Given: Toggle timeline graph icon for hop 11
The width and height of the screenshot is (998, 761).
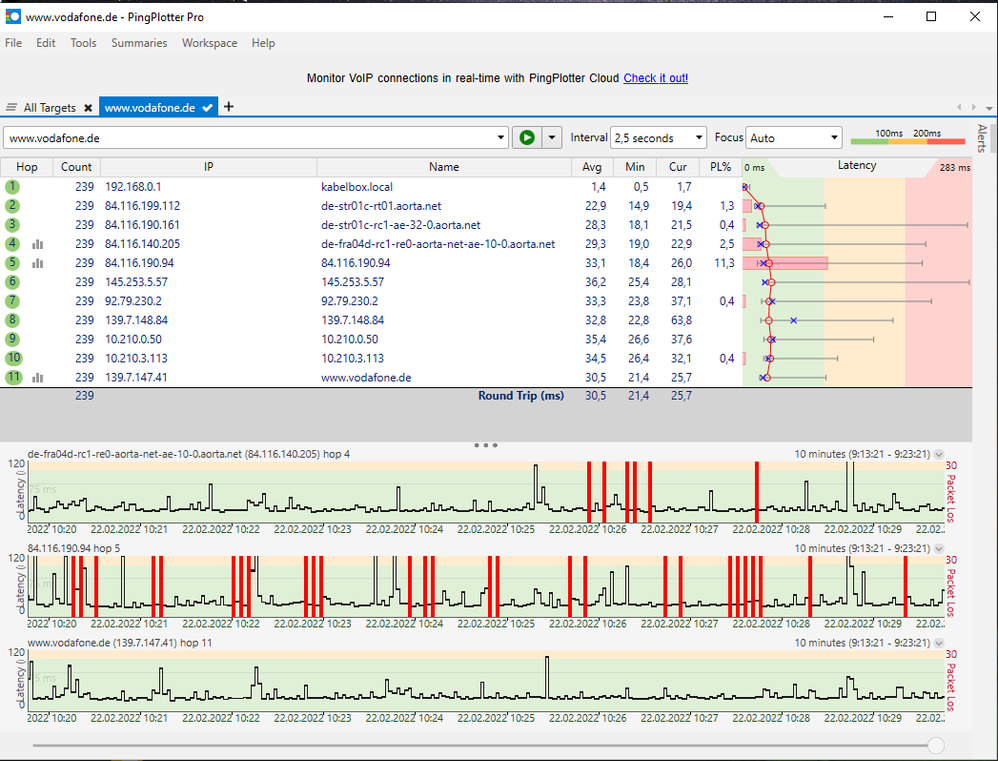Looking at the screenshot, I should coord(38,377).
